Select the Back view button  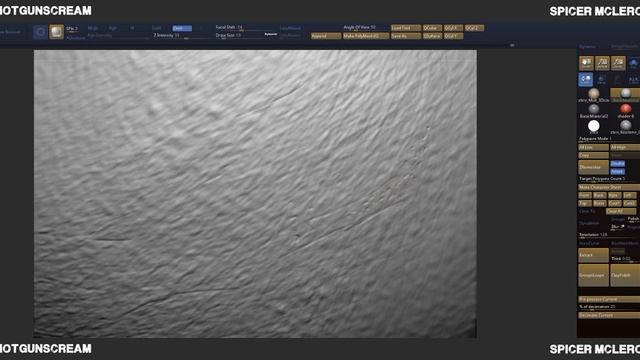599,196
